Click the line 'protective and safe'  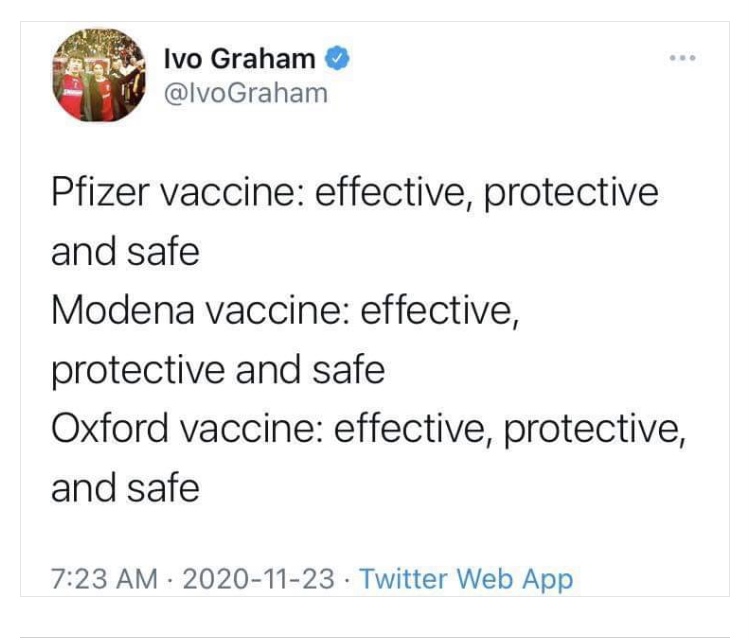(218, 371)
